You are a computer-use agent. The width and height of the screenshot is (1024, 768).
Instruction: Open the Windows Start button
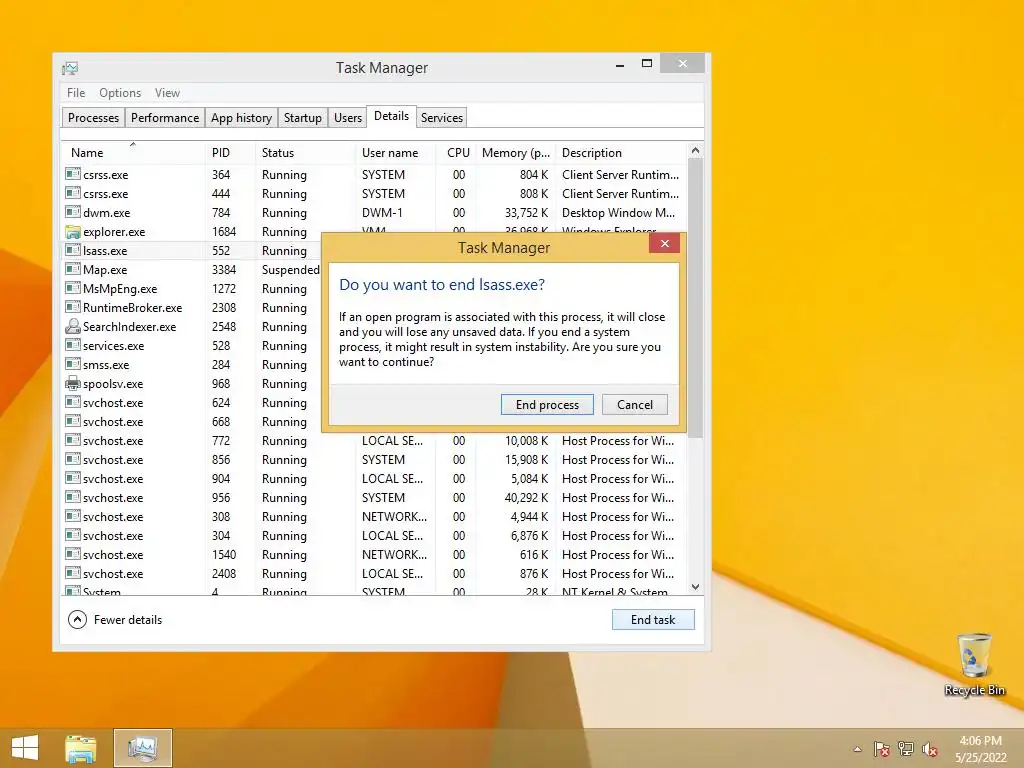pos(25,748)
